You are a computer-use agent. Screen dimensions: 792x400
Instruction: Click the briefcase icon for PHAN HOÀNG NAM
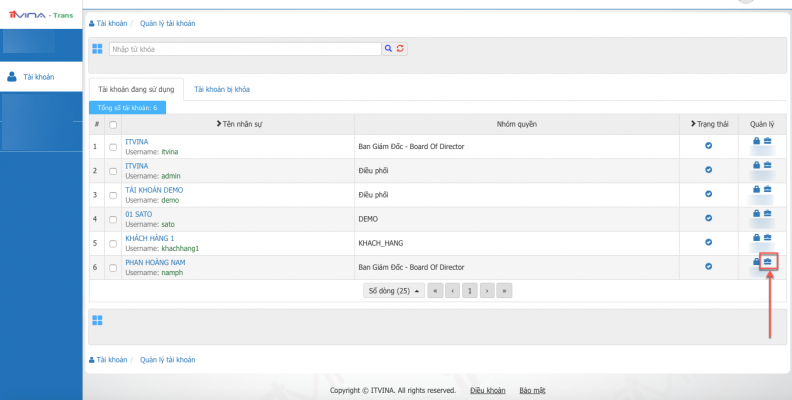pos(768,262)
